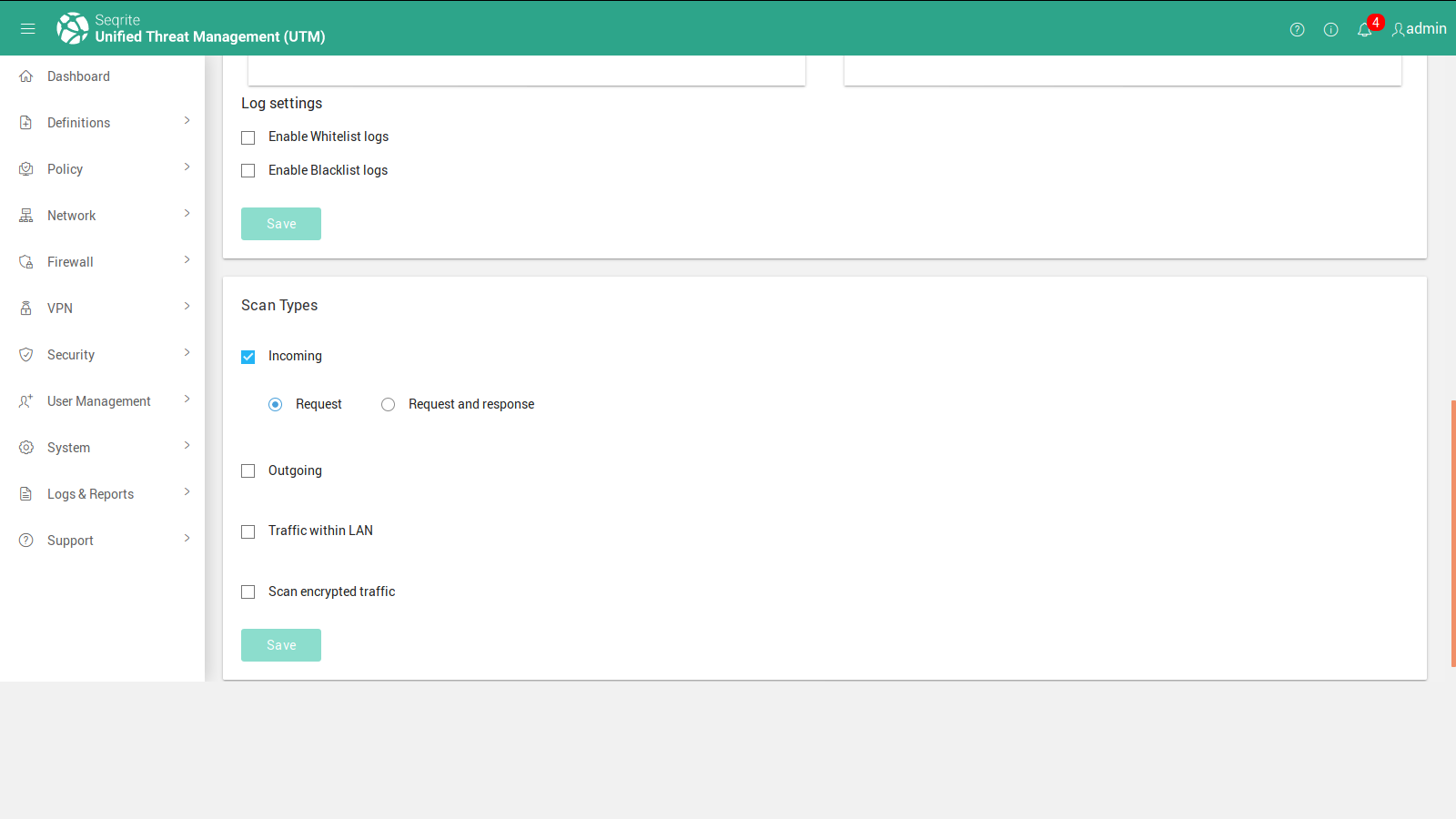Uncheck the Incoming scan type
1456x819 pixels.
click(x=248, y=357)
